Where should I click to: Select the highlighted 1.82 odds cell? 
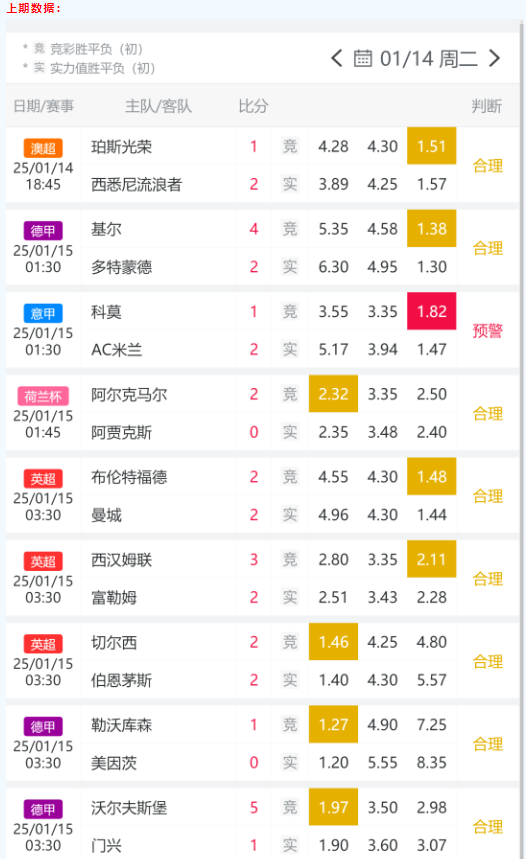[x=432, y=311]
